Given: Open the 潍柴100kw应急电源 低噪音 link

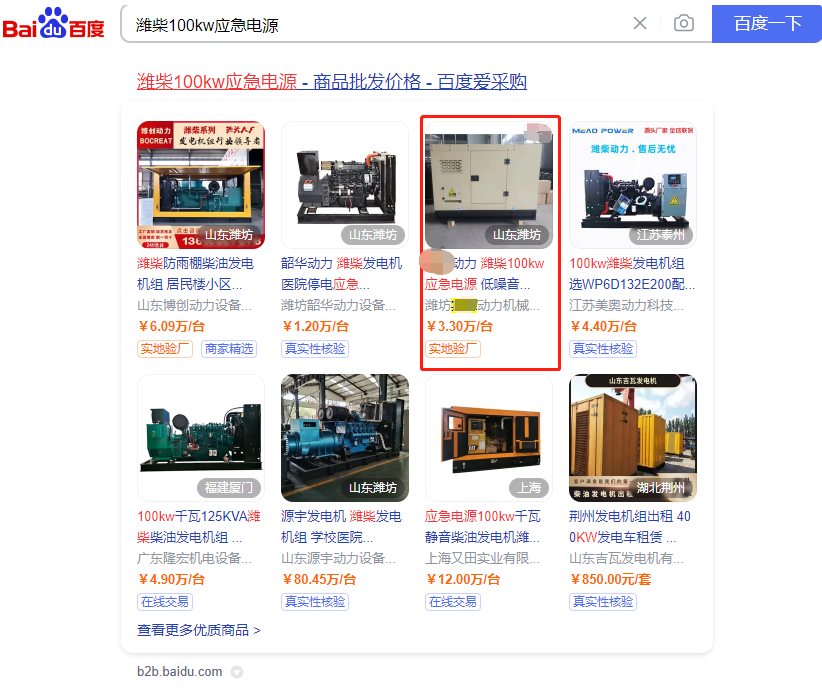Looking at the screenshot, I should pos(485,274).
